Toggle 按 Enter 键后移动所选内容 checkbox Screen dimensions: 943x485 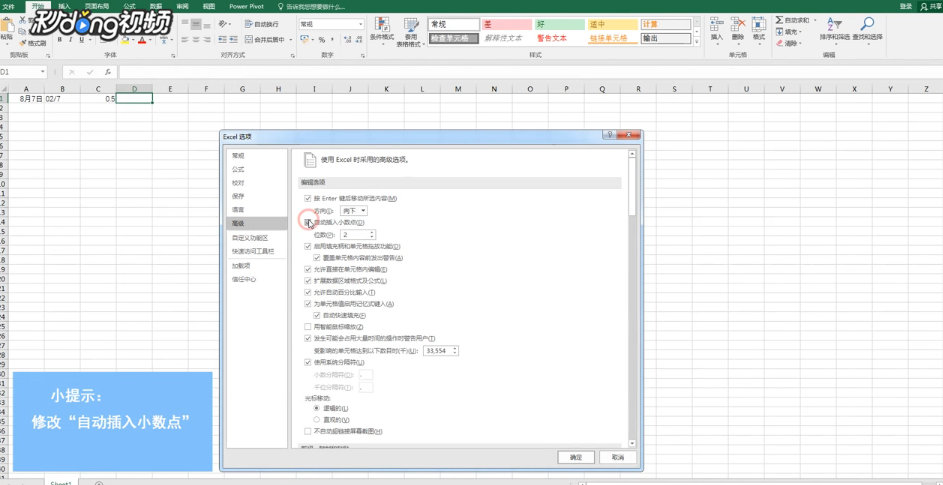point(308,199)
